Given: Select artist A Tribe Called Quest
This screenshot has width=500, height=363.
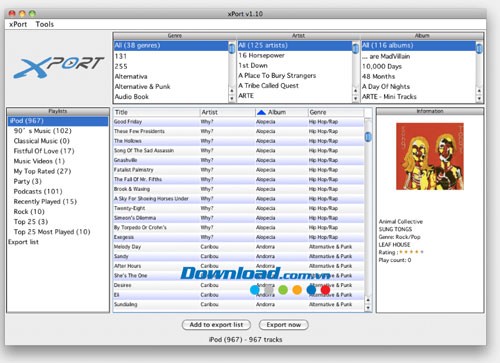Looking at the screenshot, I should [x=295, y=86].
